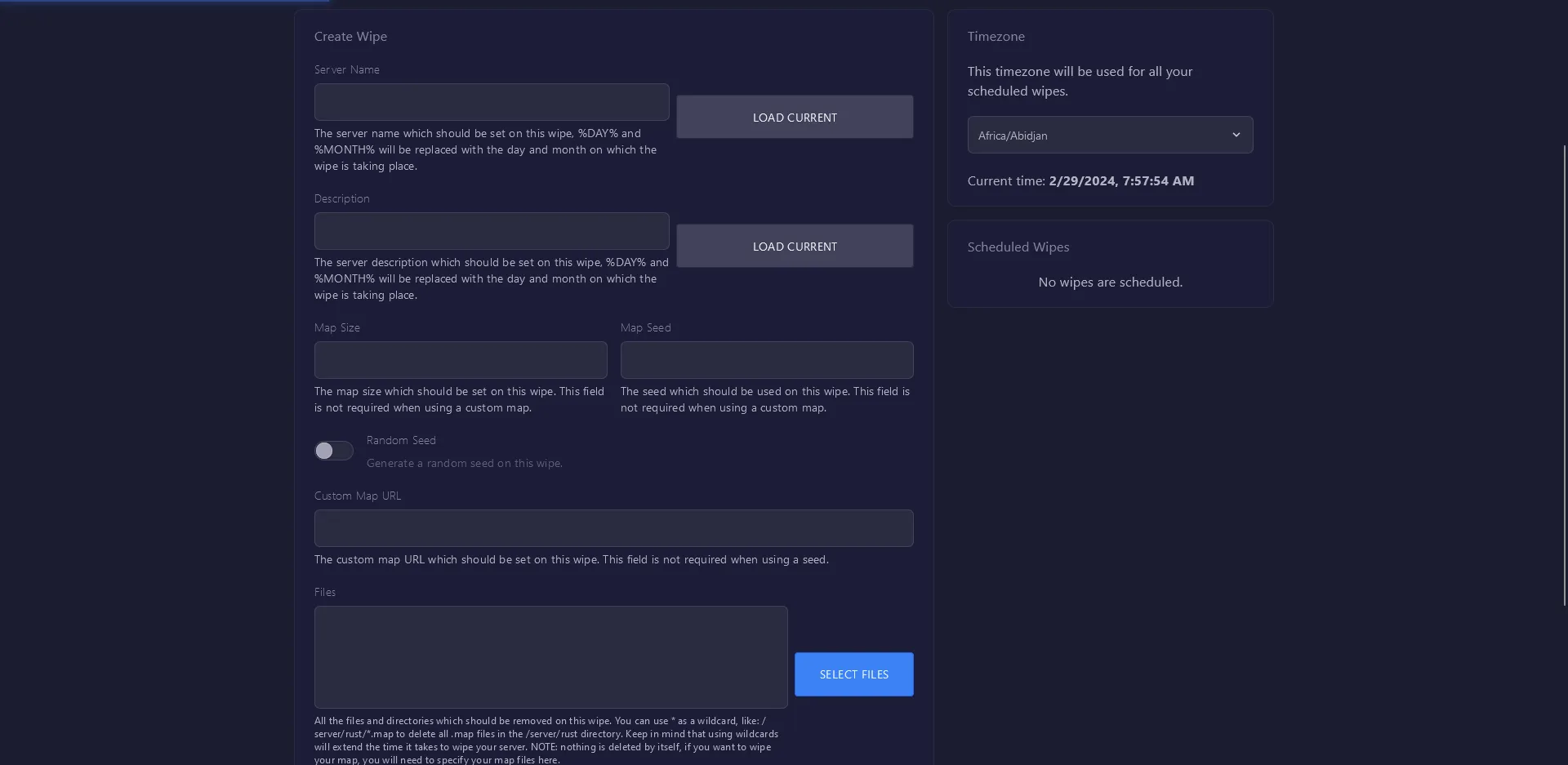Load current server name
The height and width of the screenshot is (765, 1568).
(794, 117)
